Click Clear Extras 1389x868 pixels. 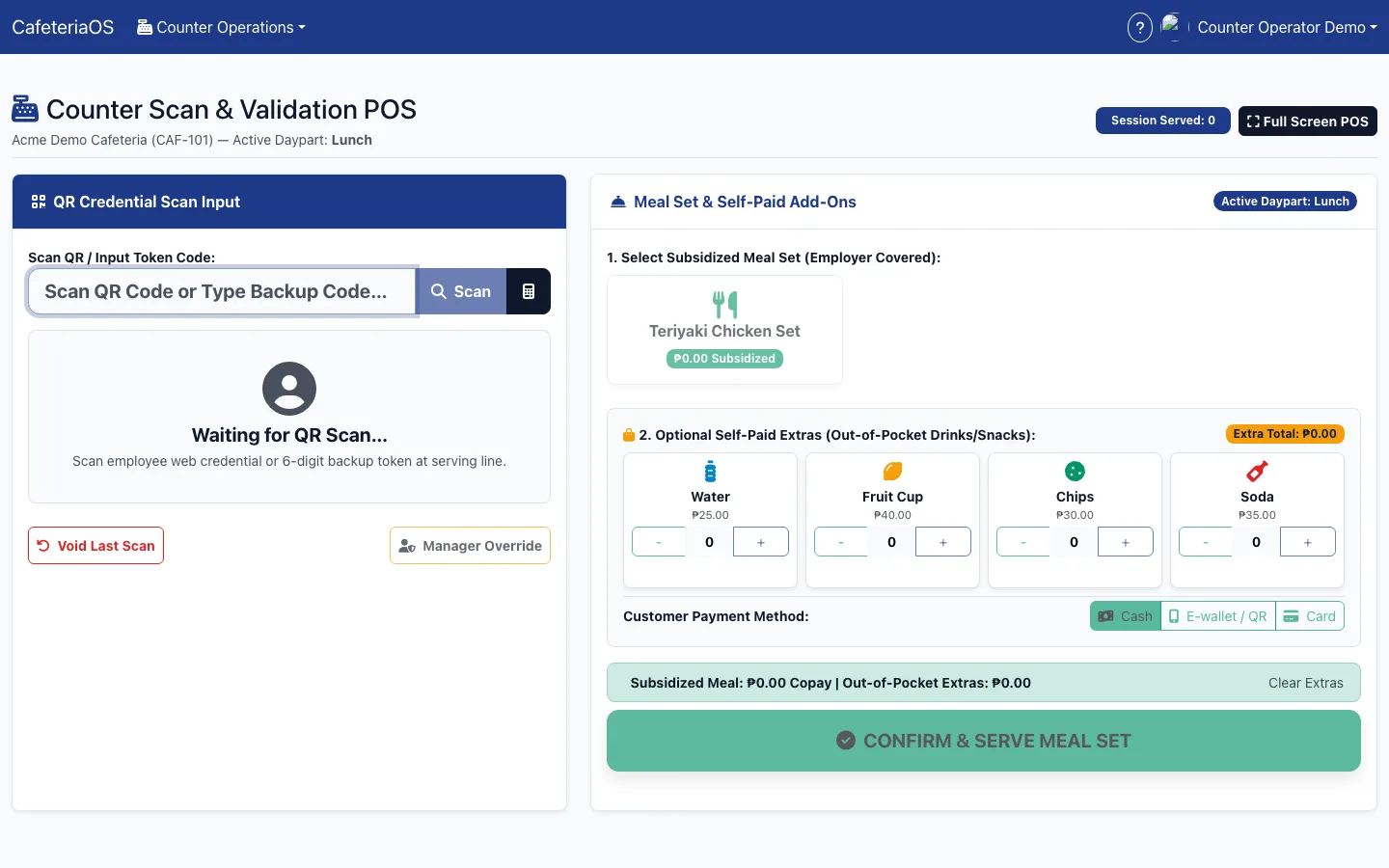(1306, 683)
